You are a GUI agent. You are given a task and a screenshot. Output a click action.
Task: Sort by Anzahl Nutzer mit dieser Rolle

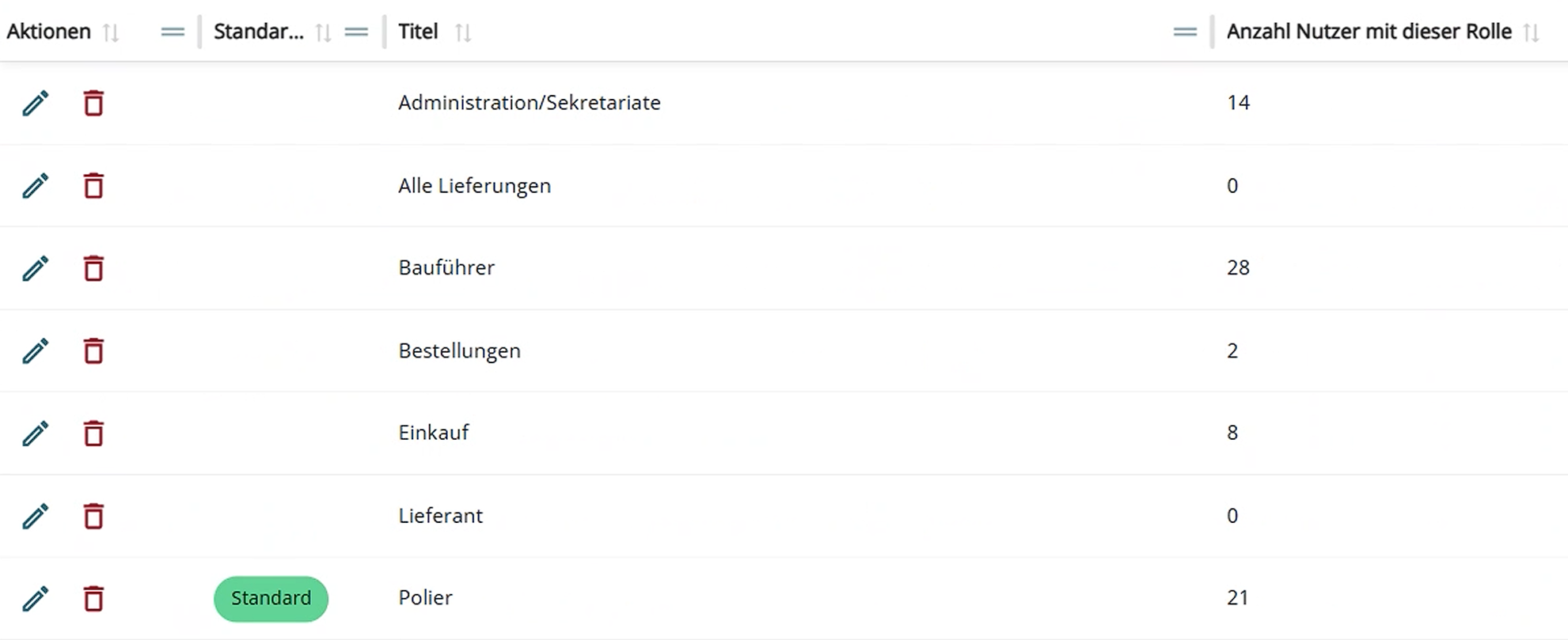tap(1532, 32)
